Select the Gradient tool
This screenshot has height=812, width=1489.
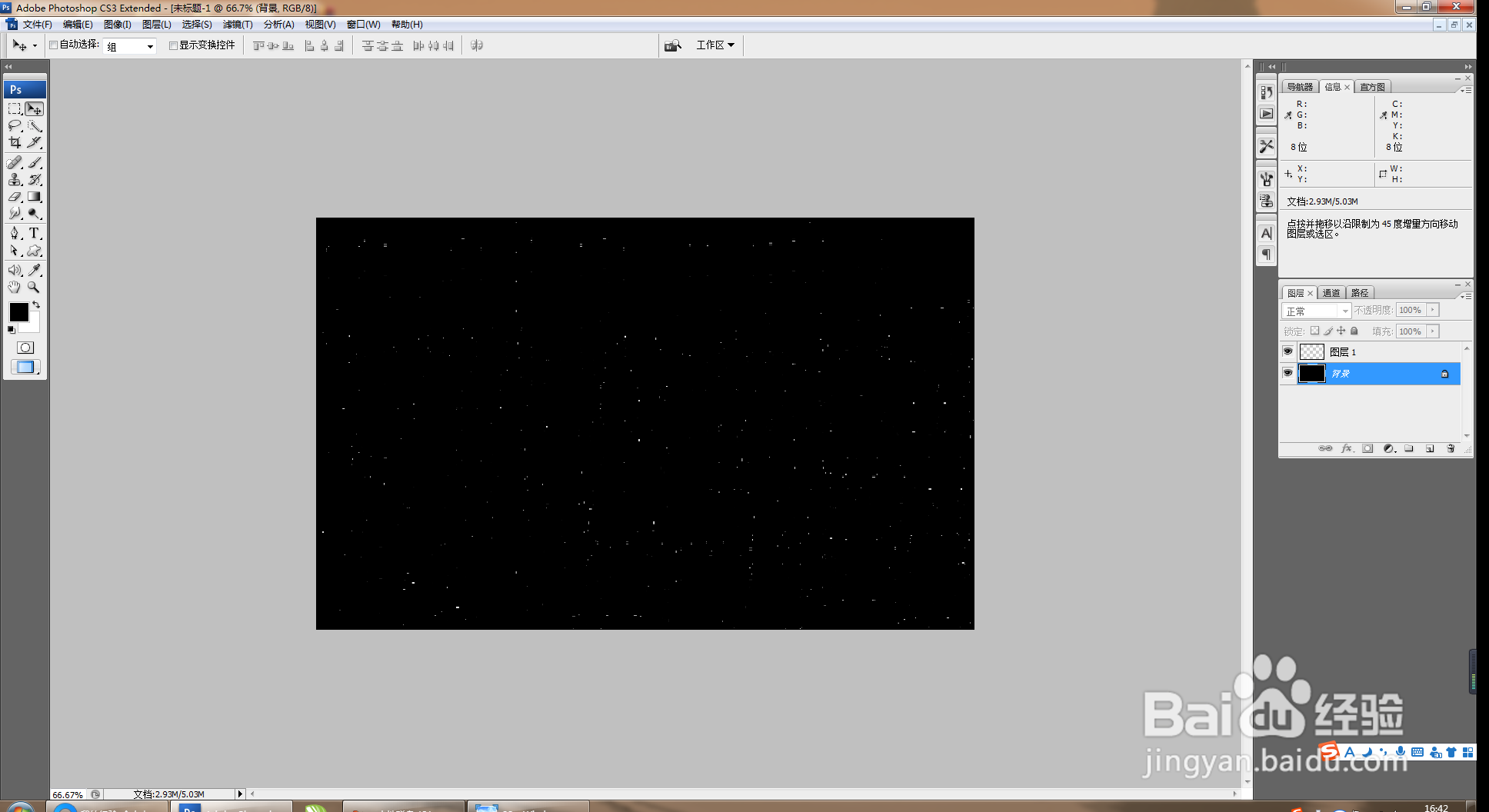35,197
